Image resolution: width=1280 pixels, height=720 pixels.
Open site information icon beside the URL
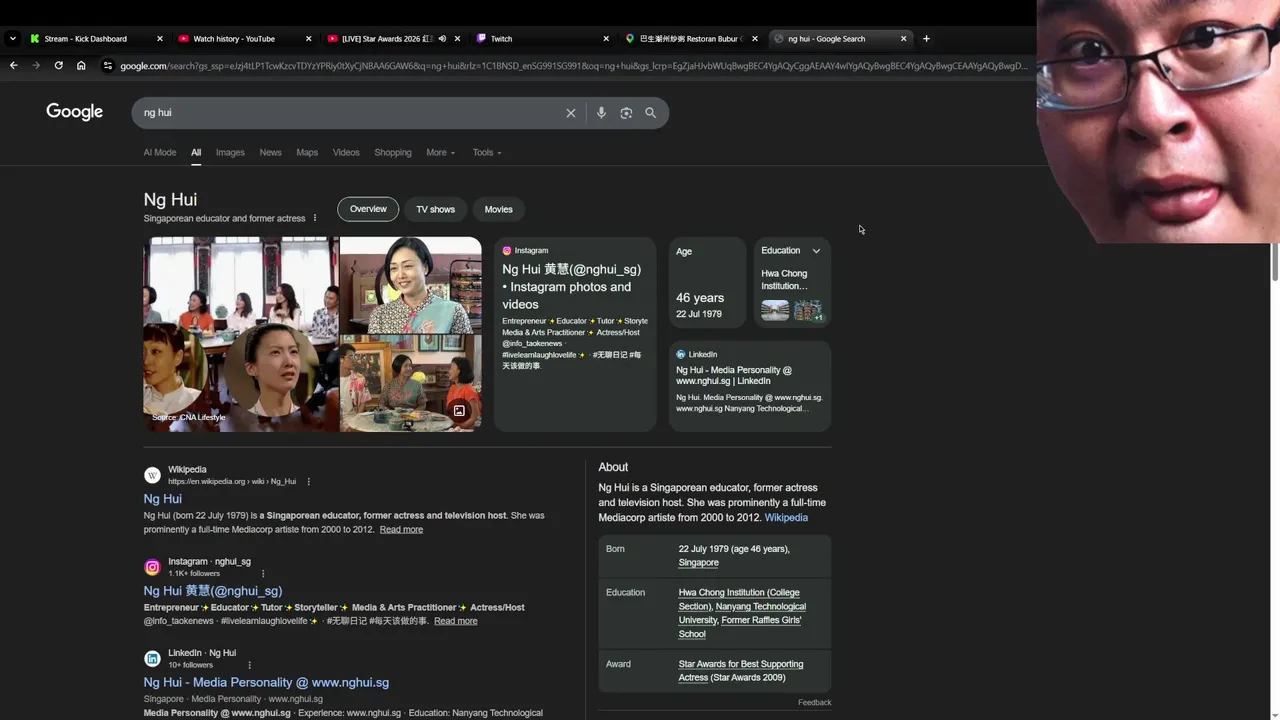pos(108,66)
